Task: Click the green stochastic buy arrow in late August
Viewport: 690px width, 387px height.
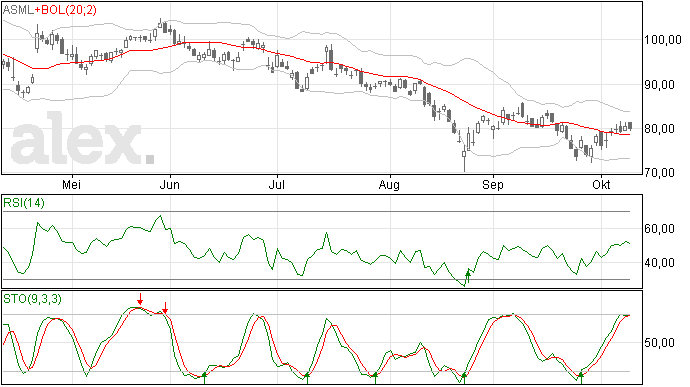Action: click(464, 378)
